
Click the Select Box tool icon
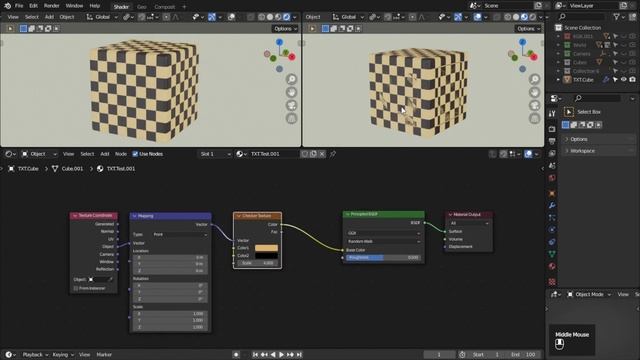tap(569, 112)
